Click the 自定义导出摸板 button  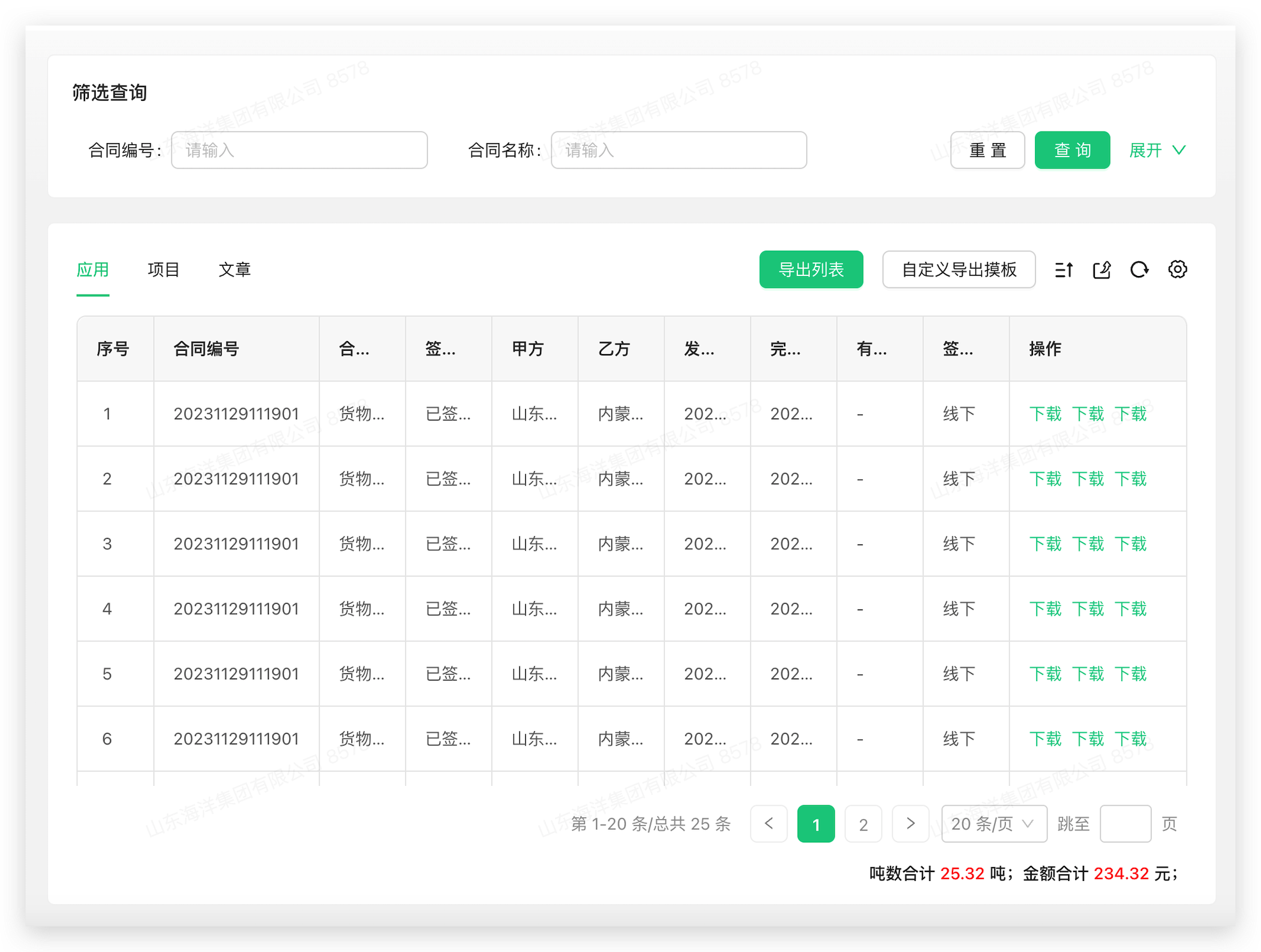pyautogui.click(x=958, y=270)
